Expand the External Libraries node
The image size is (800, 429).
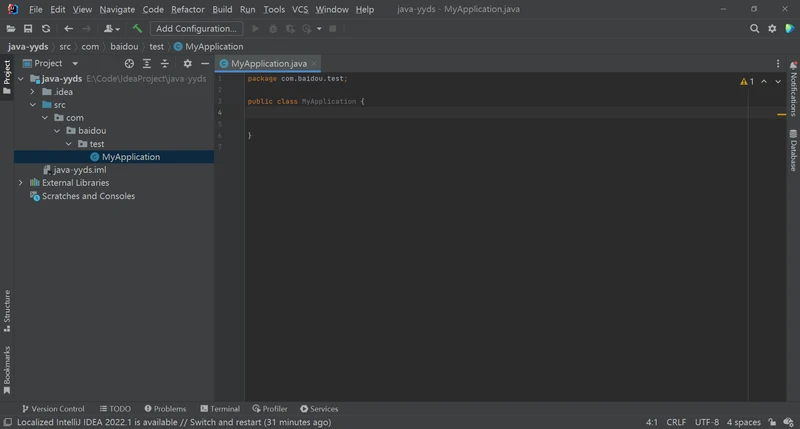pyautogui.click(x=21, y=183)
